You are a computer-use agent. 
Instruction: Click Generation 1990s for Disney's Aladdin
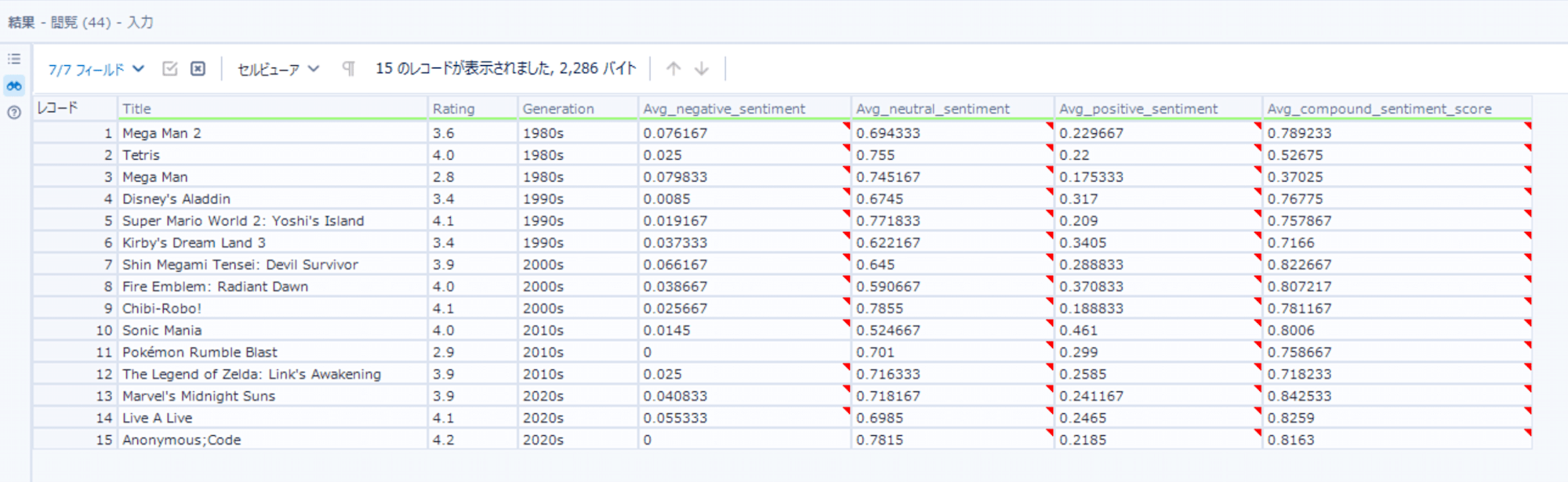(579, 199)
